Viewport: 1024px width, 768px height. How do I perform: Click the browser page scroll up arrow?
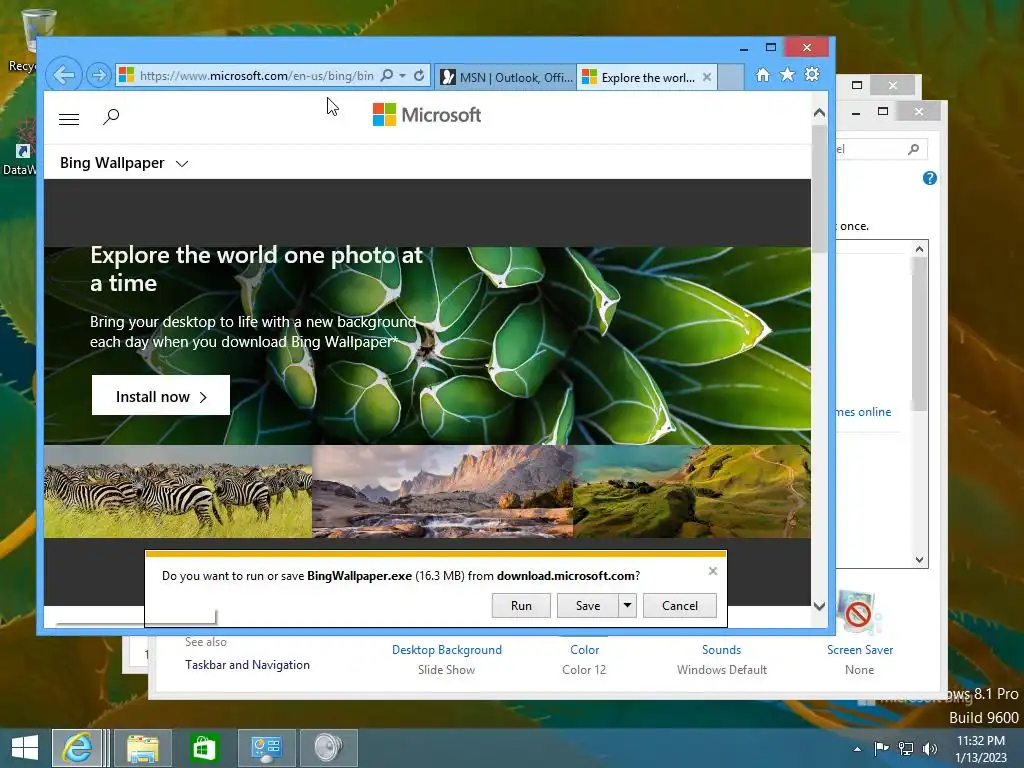pos(819,113)
